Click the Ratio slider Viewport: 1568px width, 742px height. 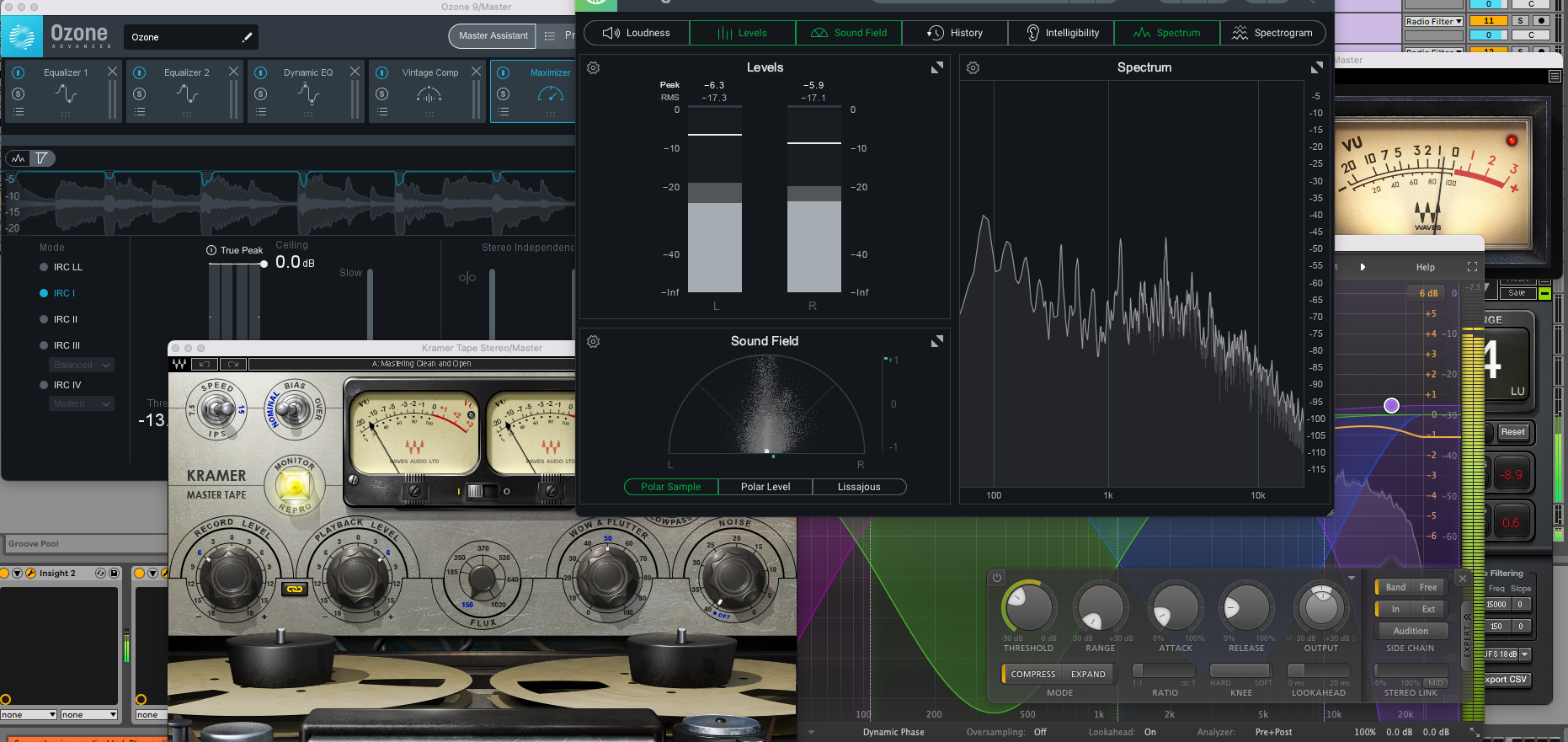(x=1164, y=670)
